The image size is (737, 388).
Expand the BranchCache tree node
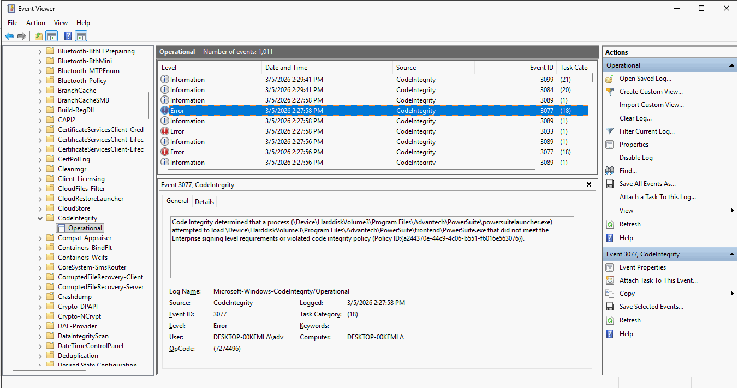[40, 90]
